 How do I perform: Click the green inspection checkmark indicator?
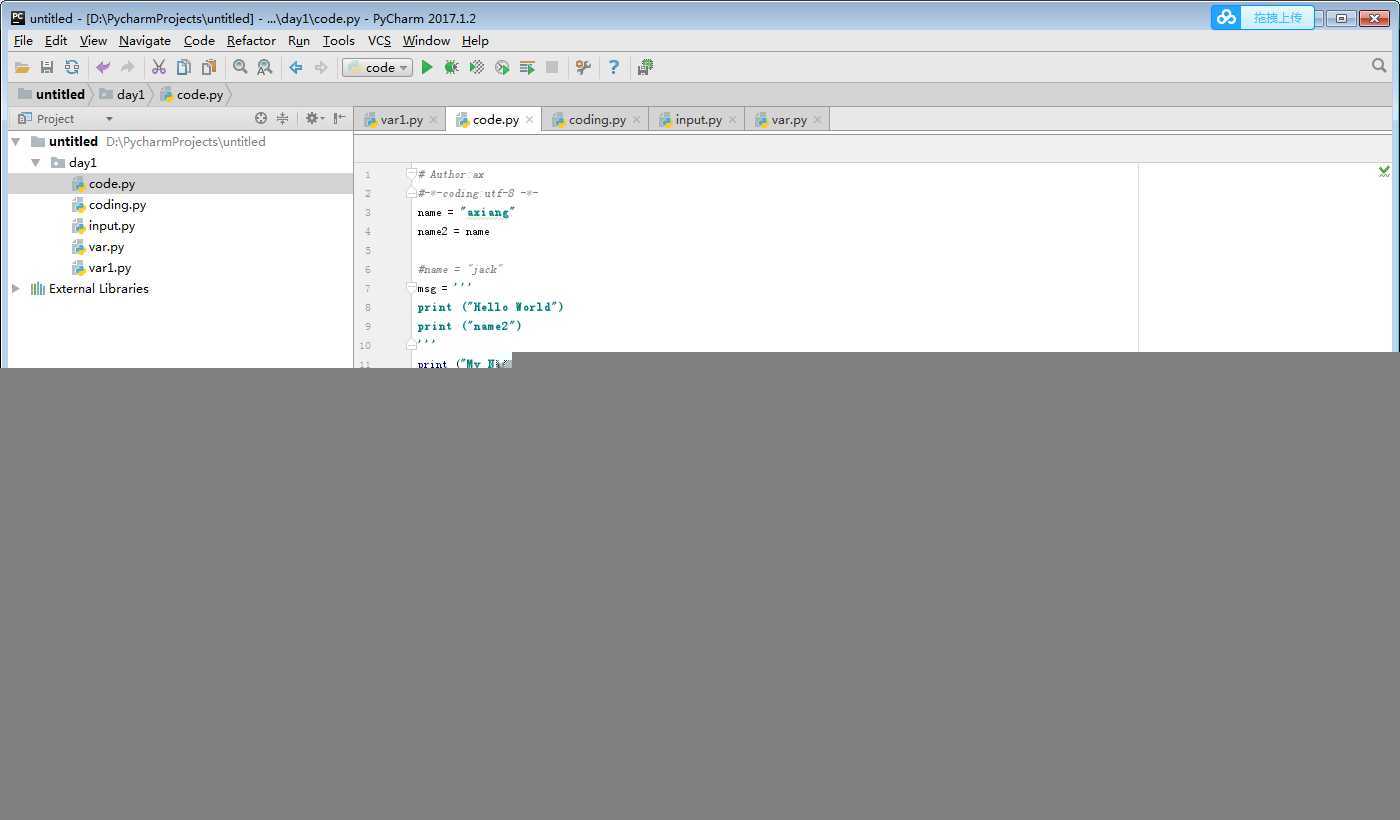(x=1384, y=172)
